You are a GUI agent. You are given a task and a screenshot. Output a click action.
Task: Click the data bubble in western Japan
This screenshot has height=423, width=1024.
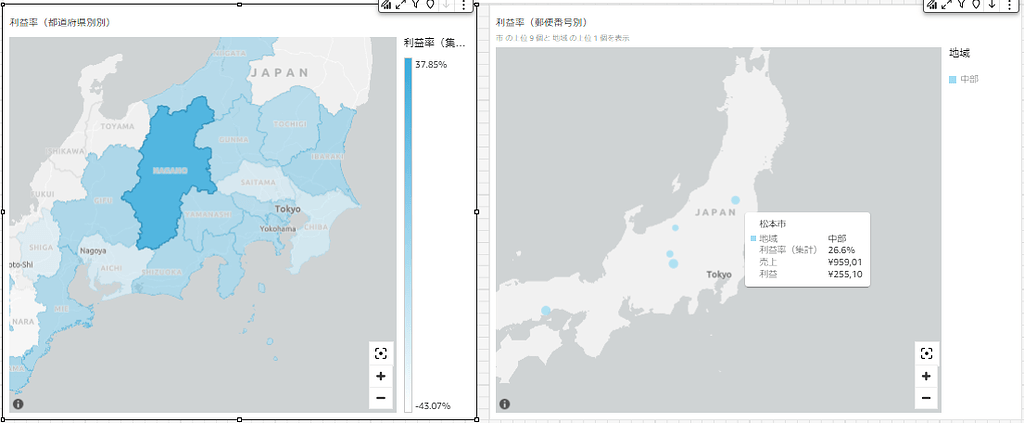coord(546,311)
